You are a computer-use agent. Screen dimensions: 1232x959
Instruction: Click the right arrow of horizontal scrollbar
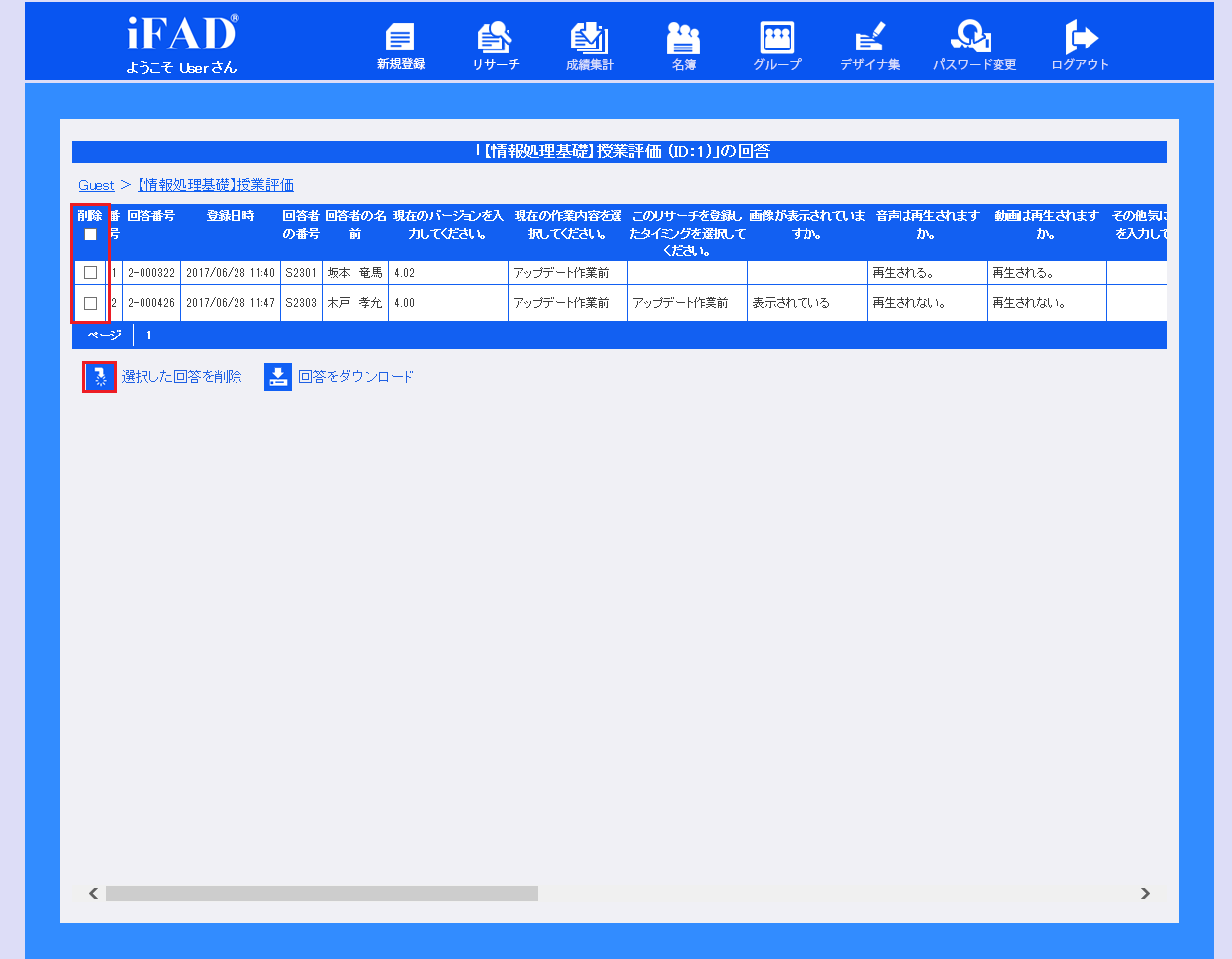click(x=1145, y=893)
